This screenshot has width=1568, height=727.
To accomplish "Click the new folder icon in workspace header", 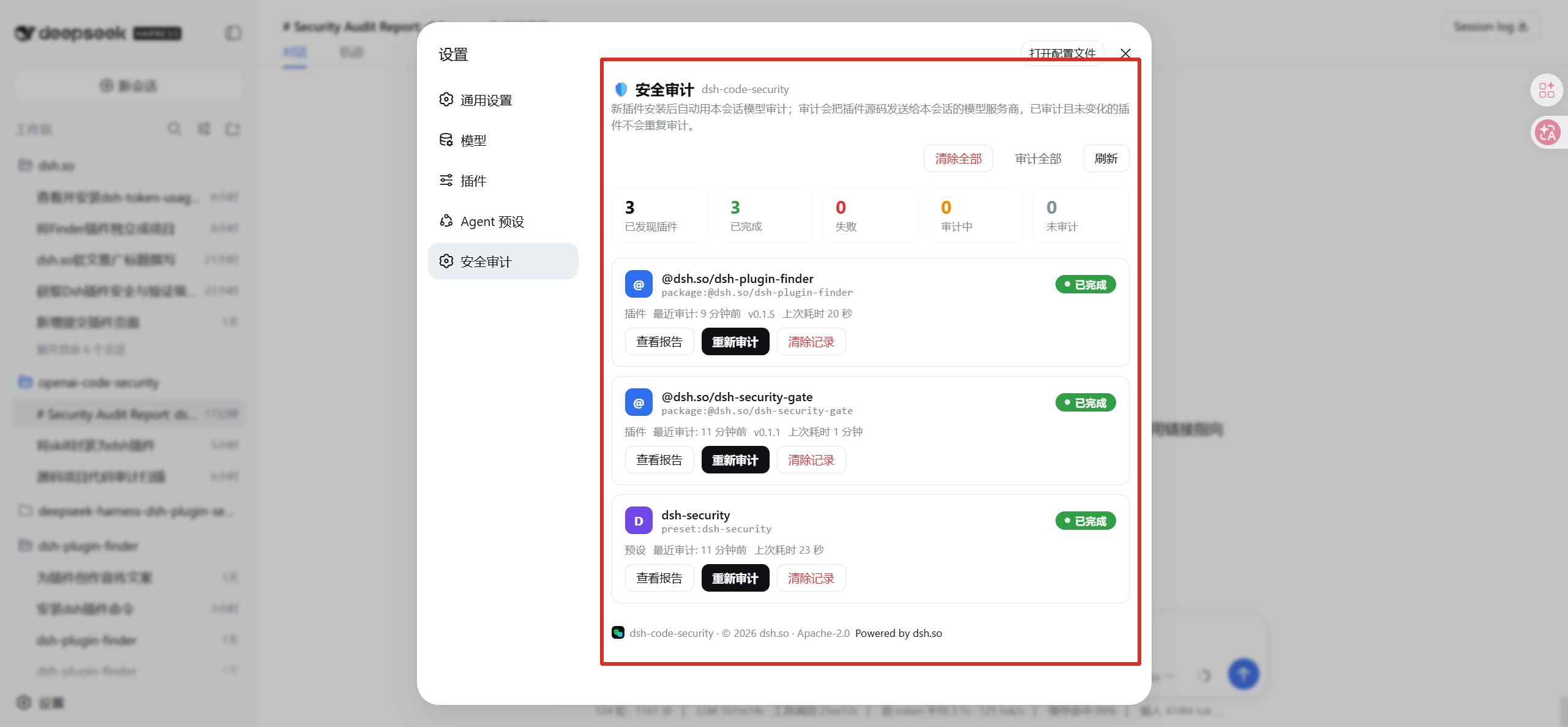I will [233, 129].
